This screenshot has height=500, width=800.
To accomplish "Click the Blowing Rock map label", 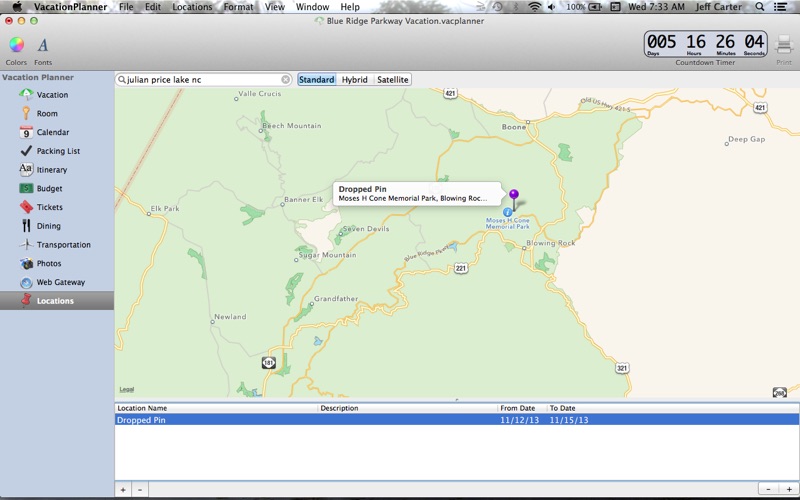I will [551, 243].
